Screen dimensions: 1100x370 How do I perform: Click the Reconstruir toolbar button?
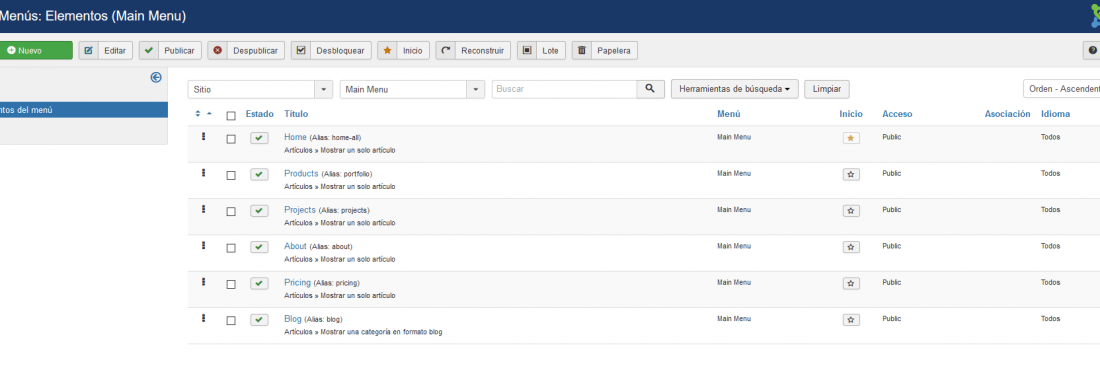pyautogui.click(x=474, y=51)
